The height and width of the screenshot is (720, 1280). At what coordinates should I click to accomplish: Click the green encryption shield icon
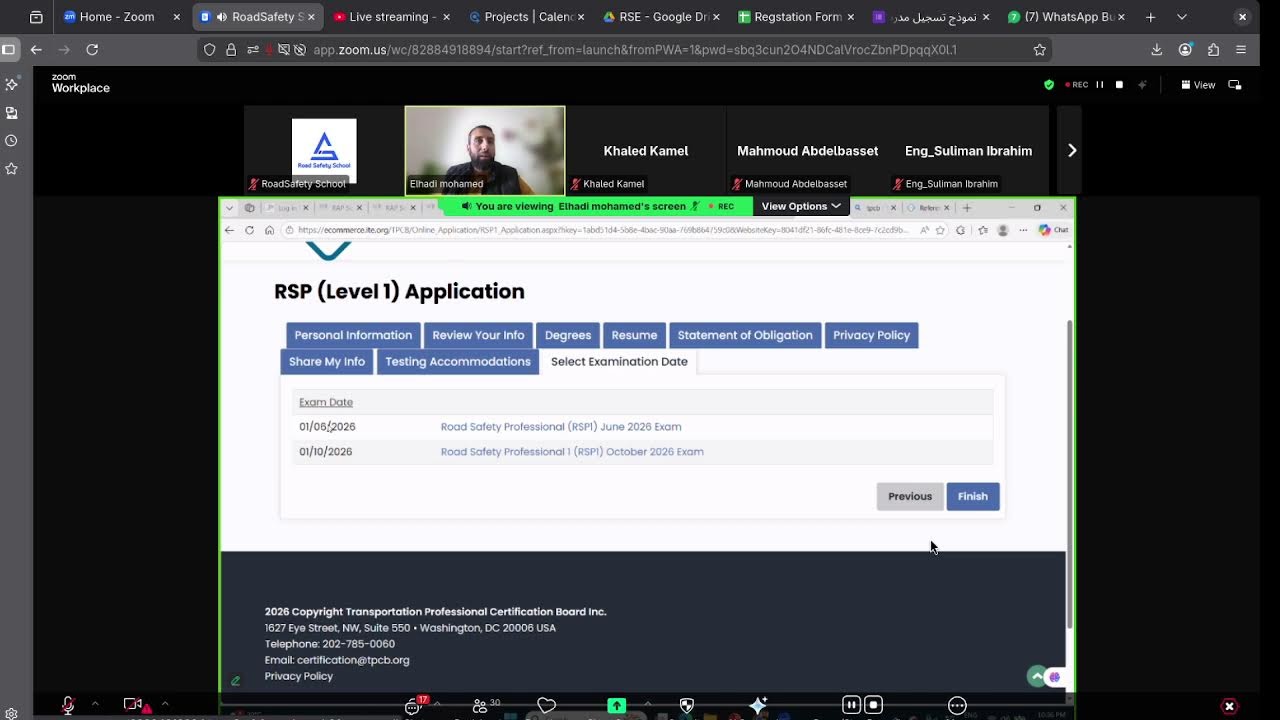[1049, 85]
